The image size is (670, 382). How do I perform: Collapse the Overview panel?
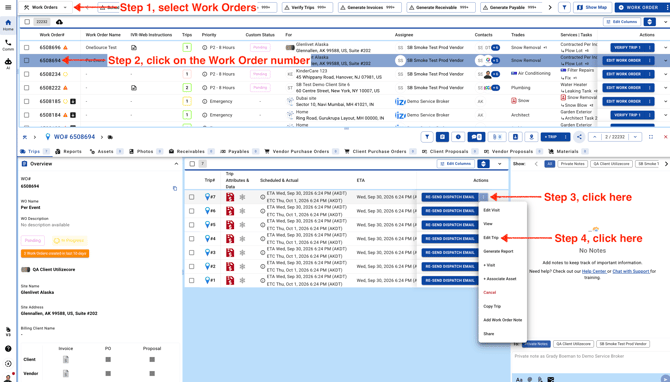(x=176, y=164)
